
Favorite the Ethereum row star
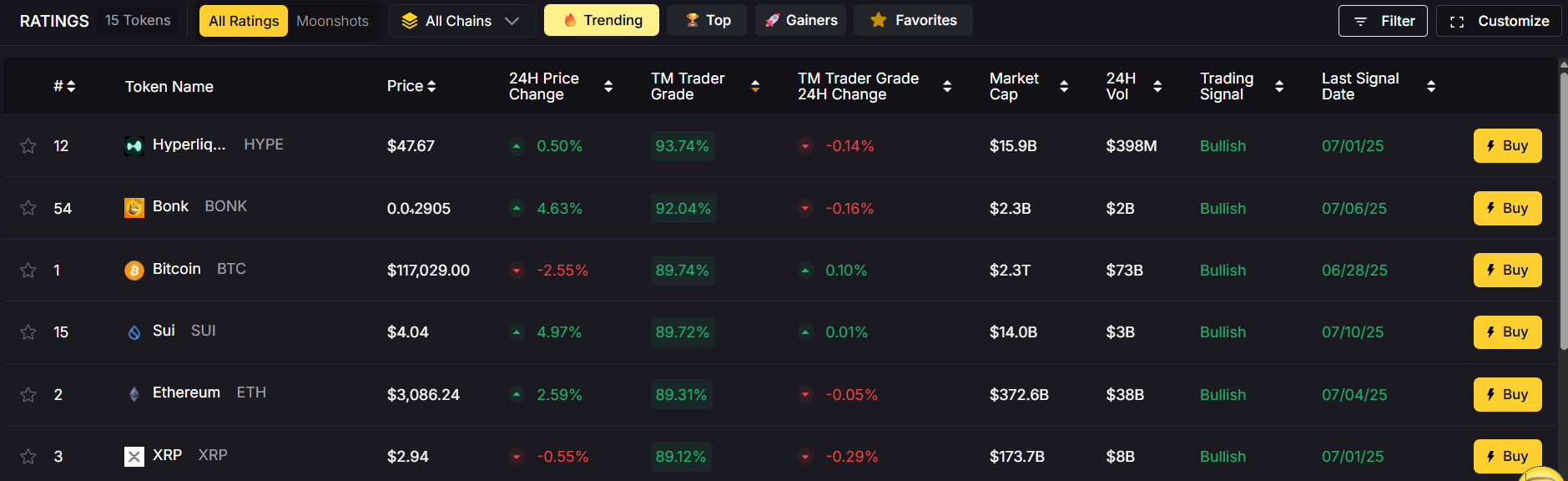click(x=28, y=394)
